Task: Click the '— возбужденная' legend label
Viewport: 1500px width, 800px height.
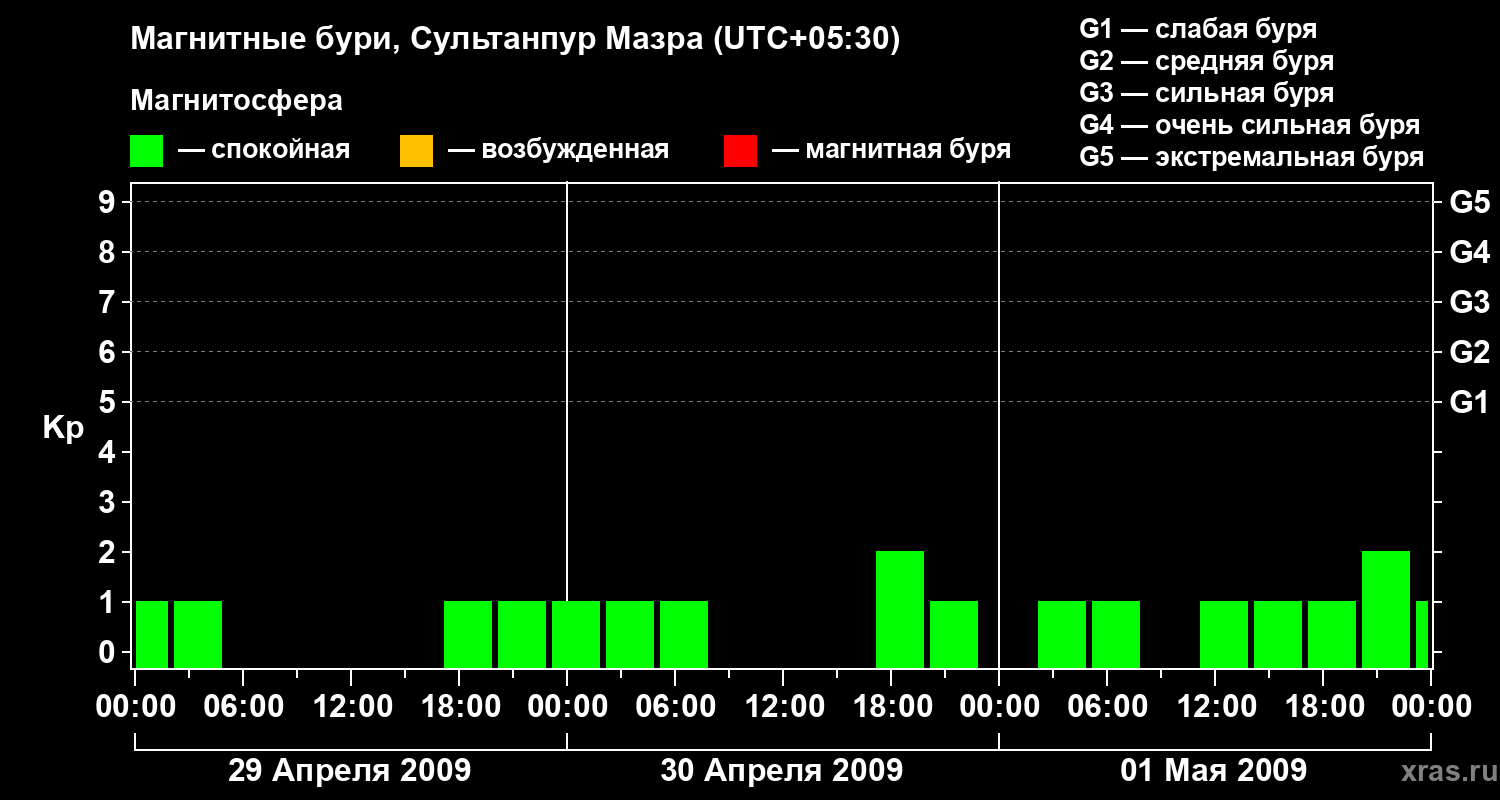Action: [558, 151]
